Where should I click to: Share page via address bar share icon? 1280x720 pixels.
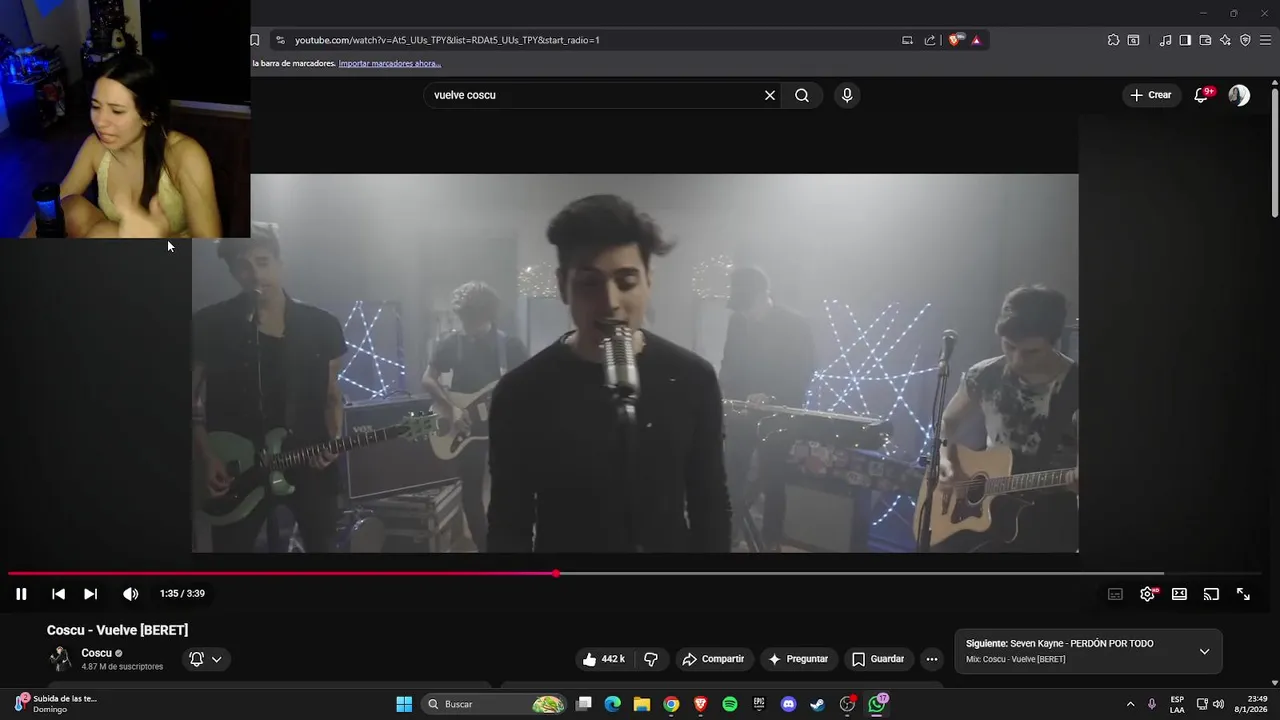(930, 40)
